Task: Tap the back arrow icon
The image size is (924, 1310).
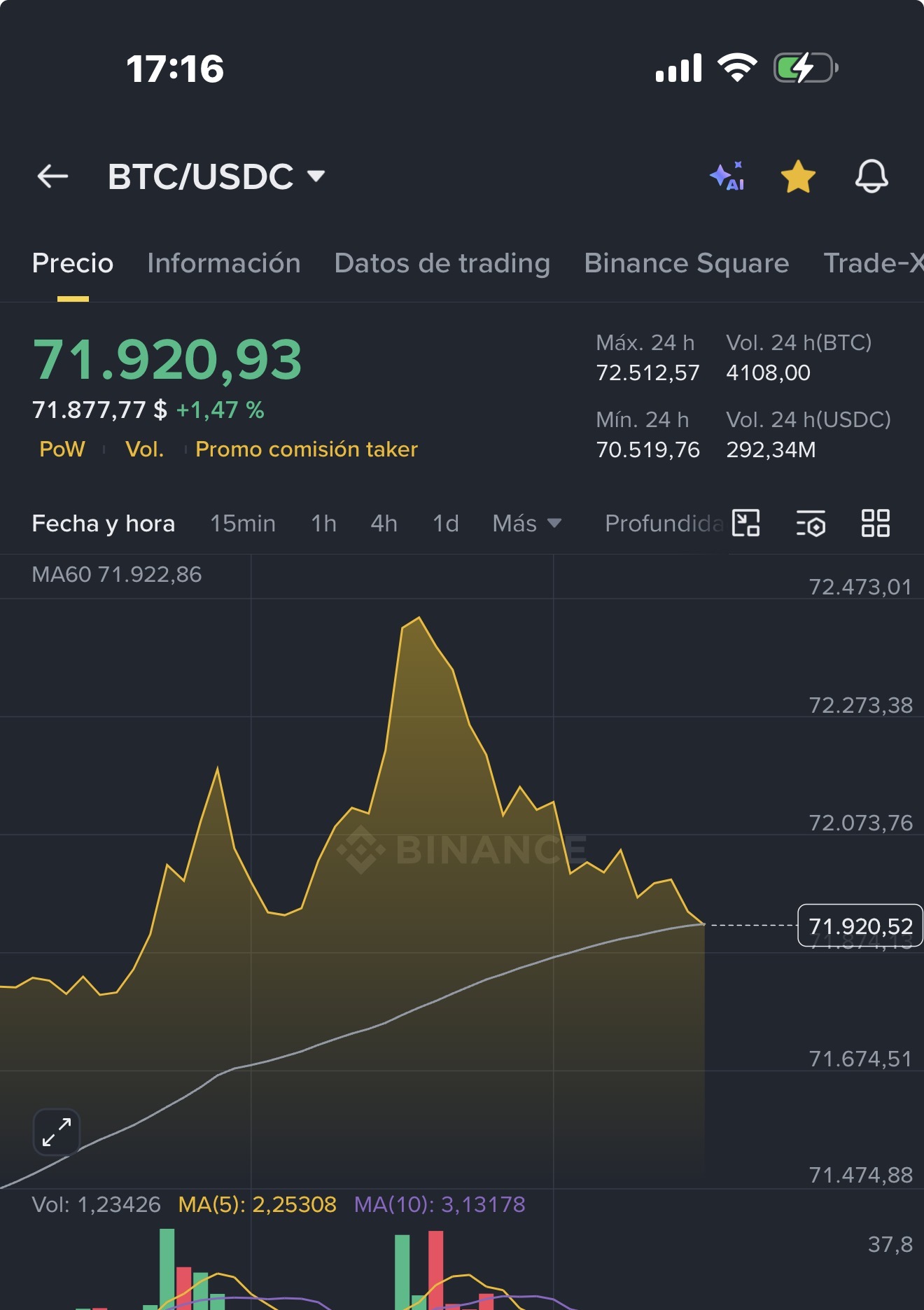Action: (52, 176)
